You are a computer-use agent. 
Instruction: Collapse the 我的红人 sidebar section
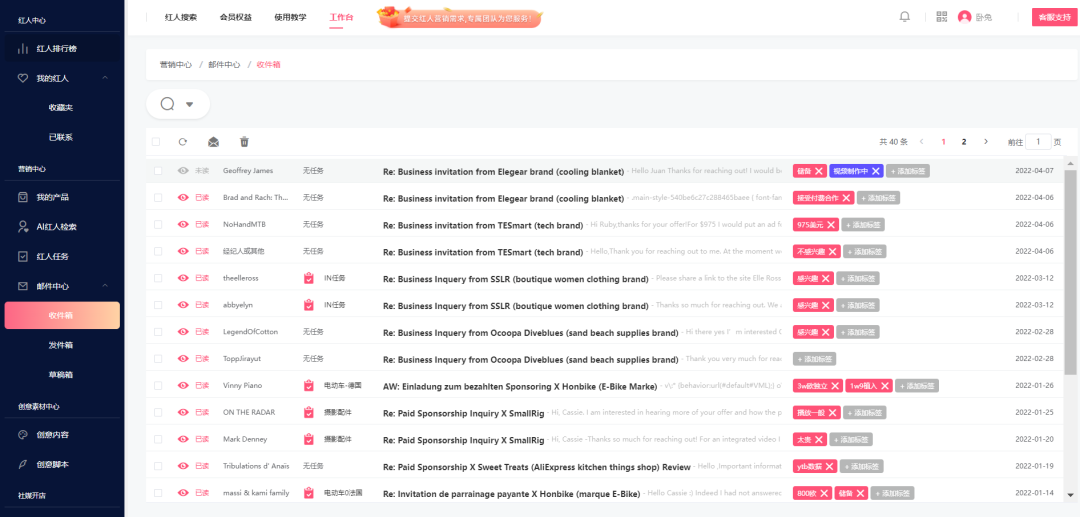(105, 78)
